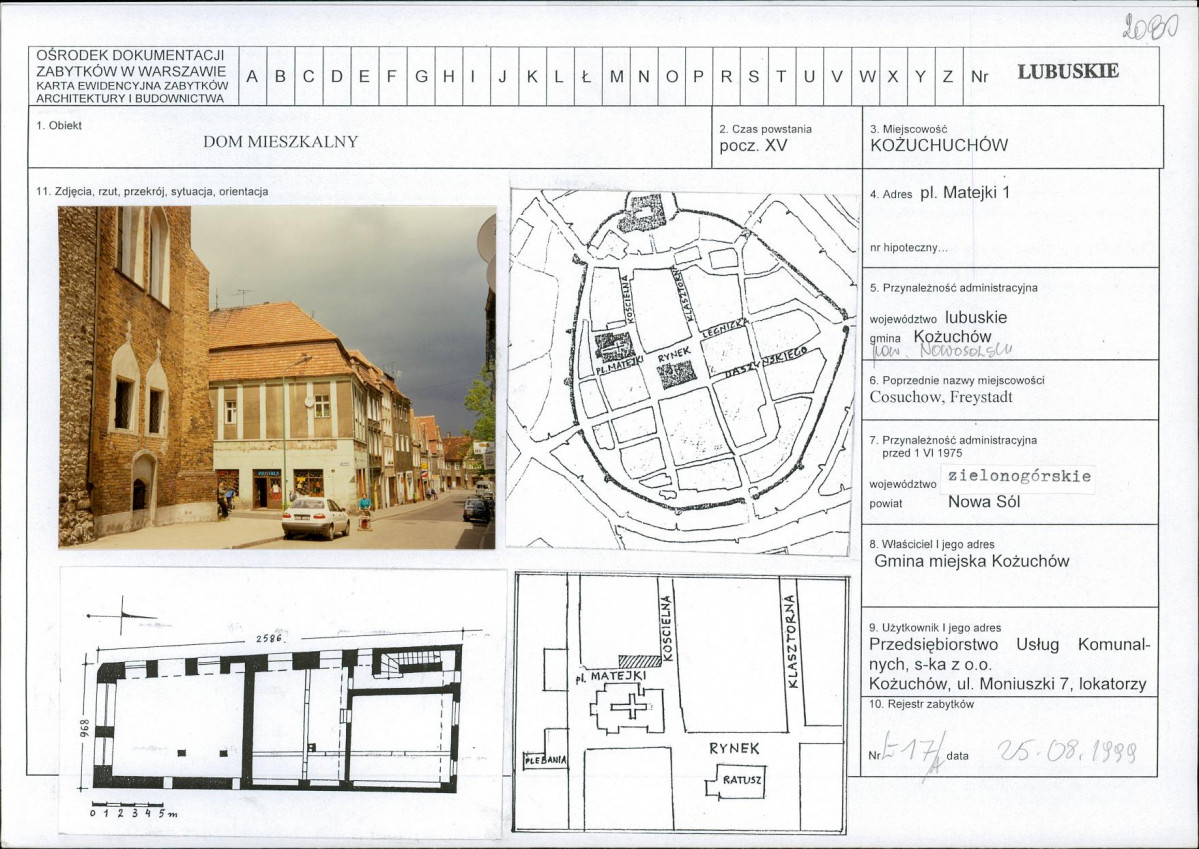Click the scale bar under floor plan
This screenshot has height=849, width=1199.
134,809
